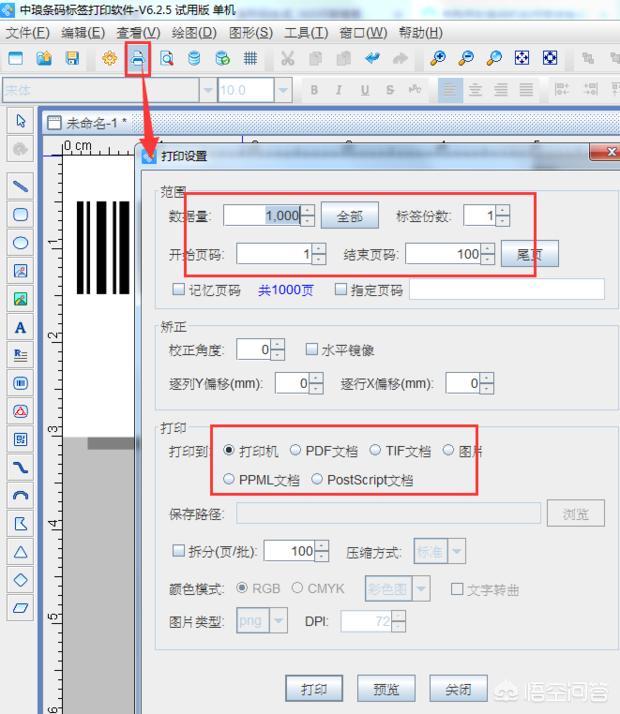The width and height of the screenshot is (620, 714).
Task: Click the bold B formatting icon
Action: point(314,90)
